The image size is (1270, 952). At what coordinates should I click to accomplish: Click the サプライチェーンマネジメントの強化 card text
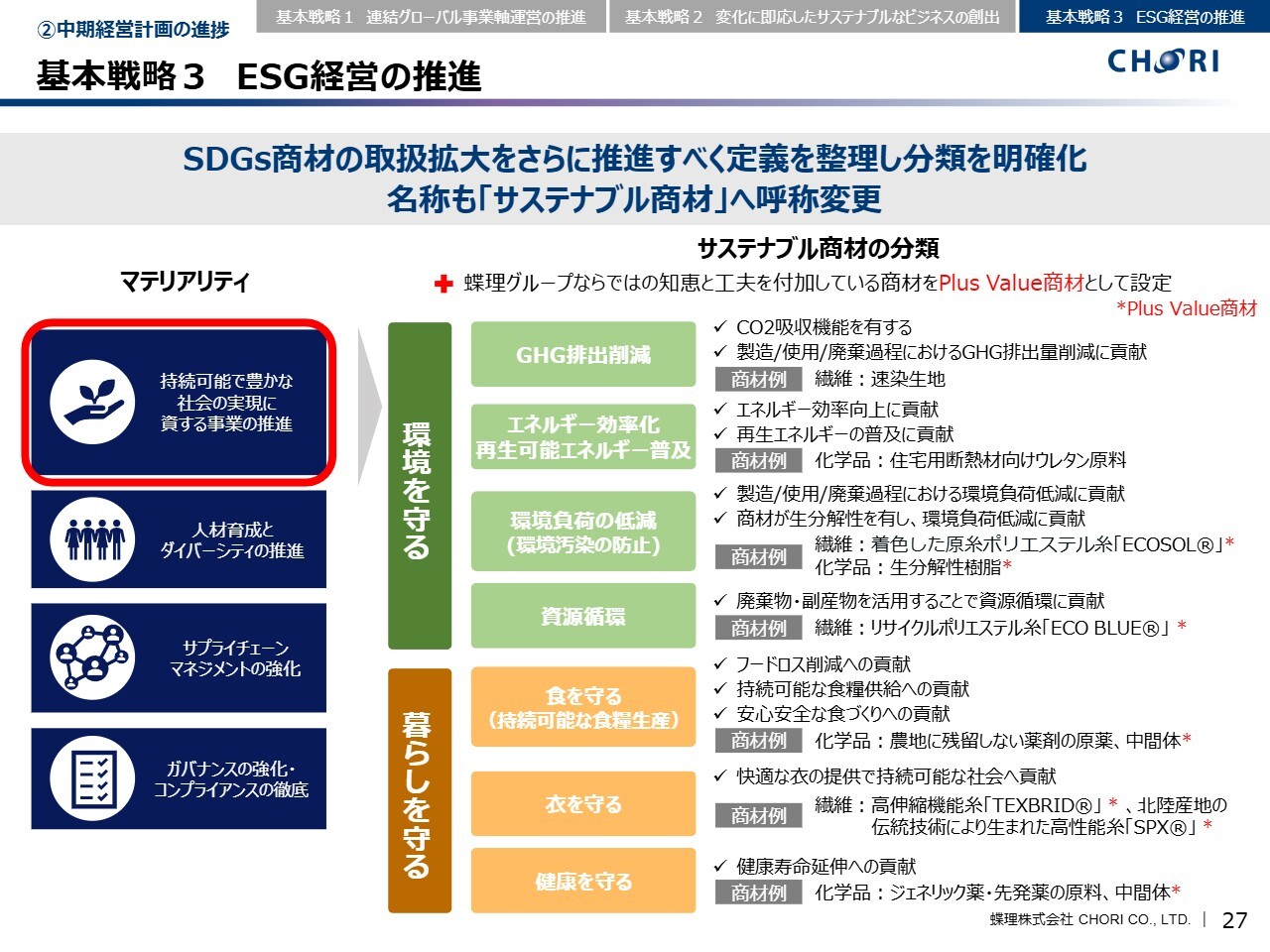(235, 658)
